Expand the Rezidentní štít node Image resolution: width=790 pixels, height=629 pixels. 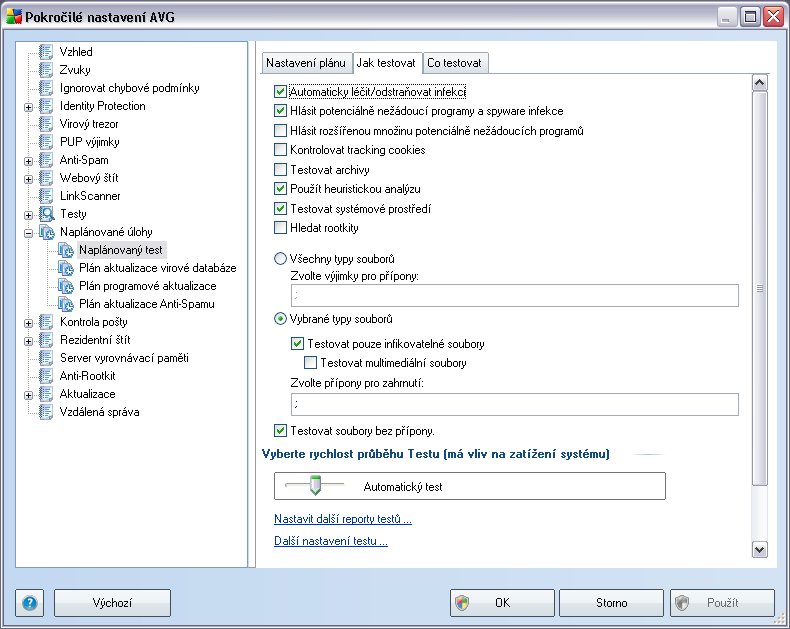[28, 341]
